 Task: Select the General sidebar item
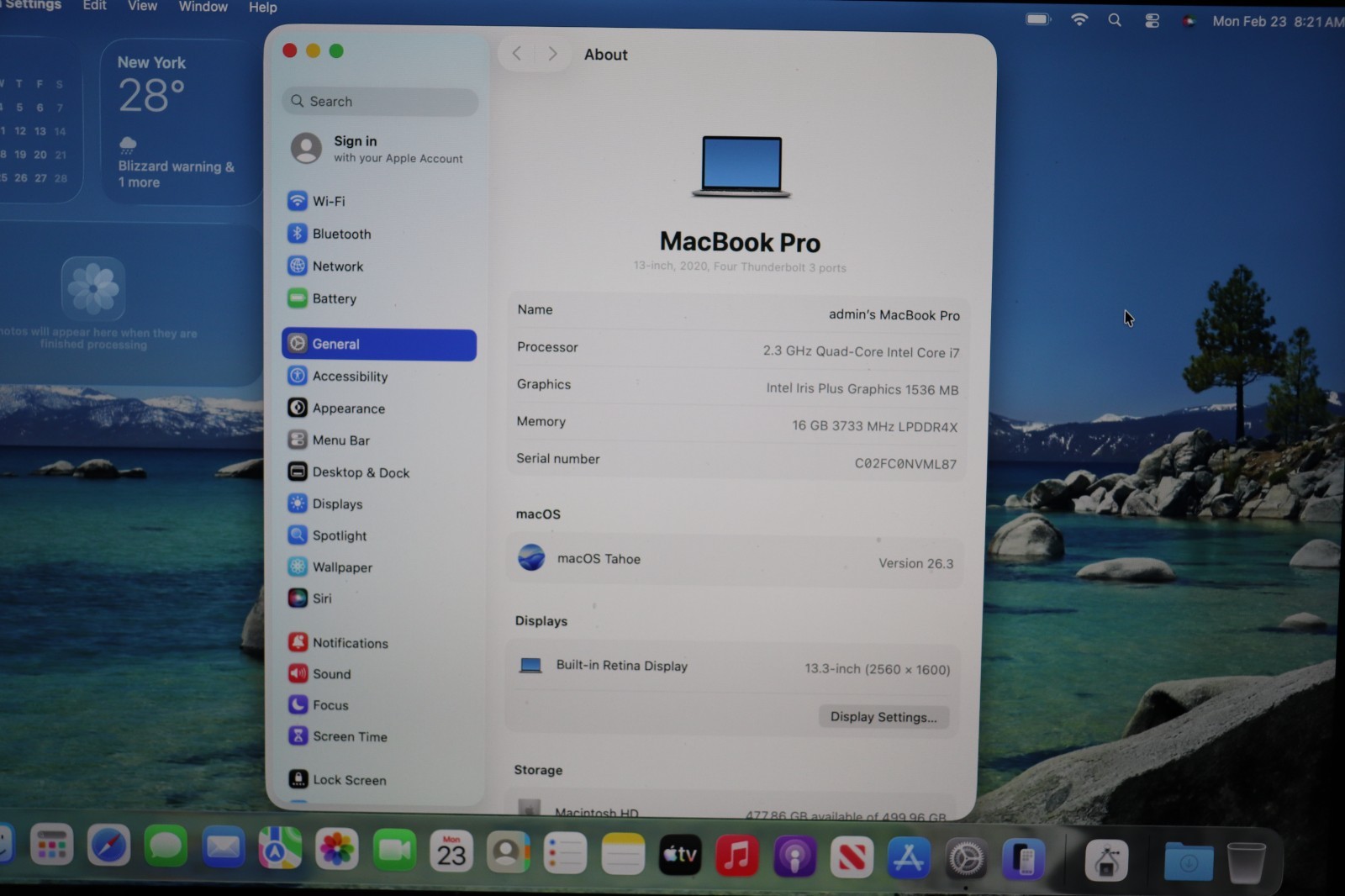click(x=379, y=345)
